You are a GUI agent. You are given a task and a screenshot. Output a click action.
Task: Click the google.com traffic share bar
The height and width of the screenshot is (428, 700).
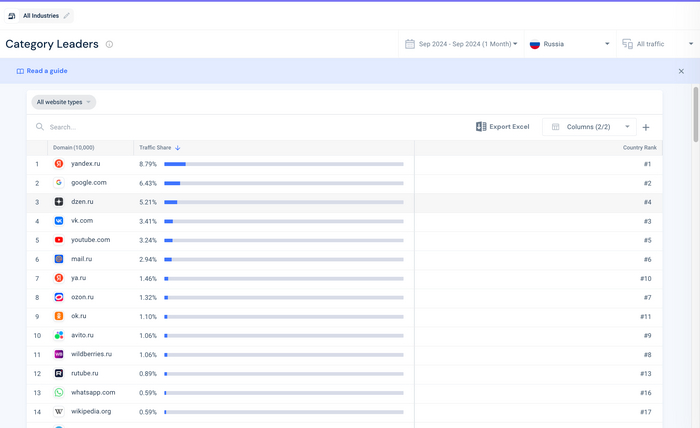pos(283,183)
